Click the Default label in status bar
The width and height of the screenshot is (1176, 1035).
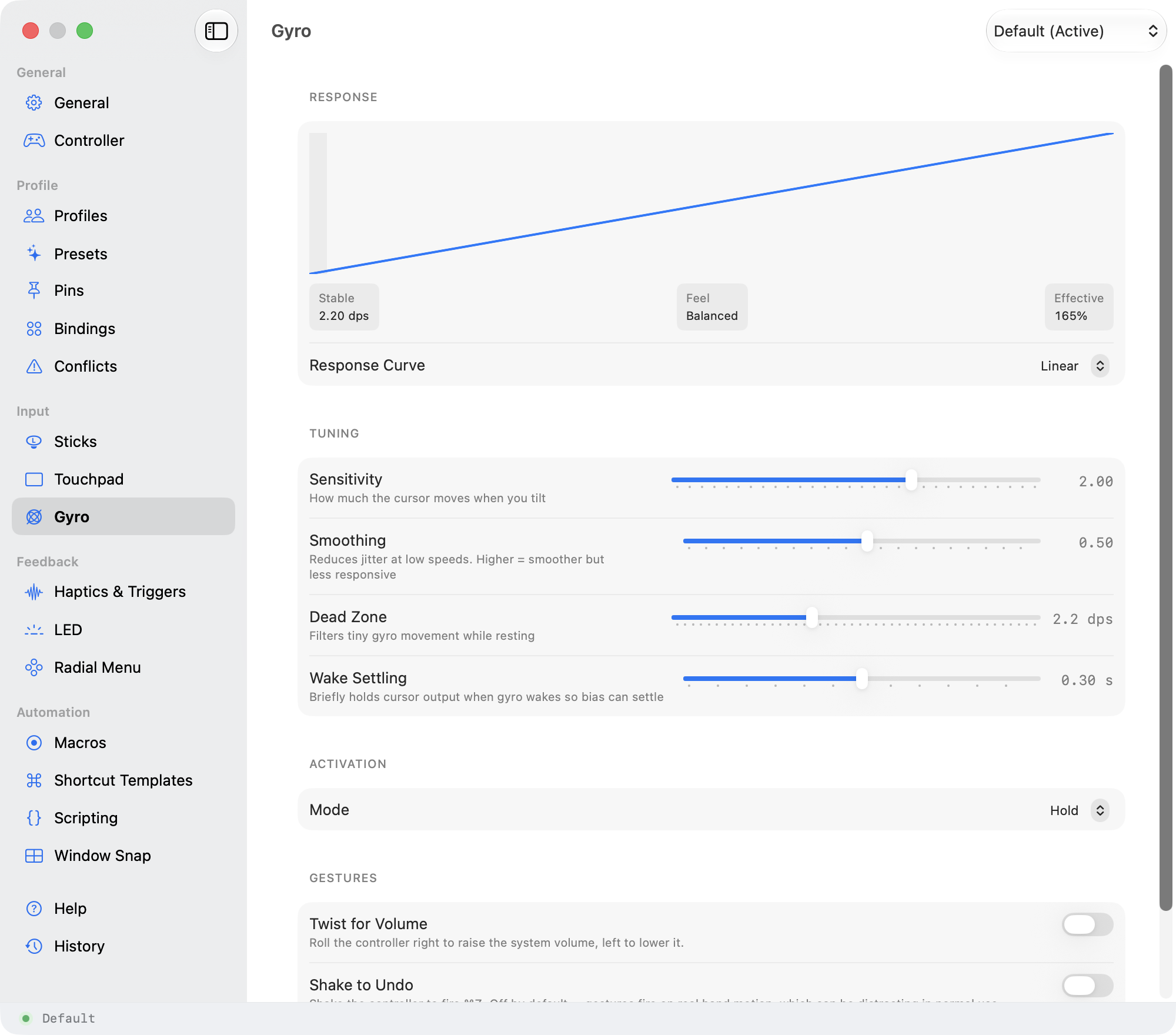(68, 1018)
